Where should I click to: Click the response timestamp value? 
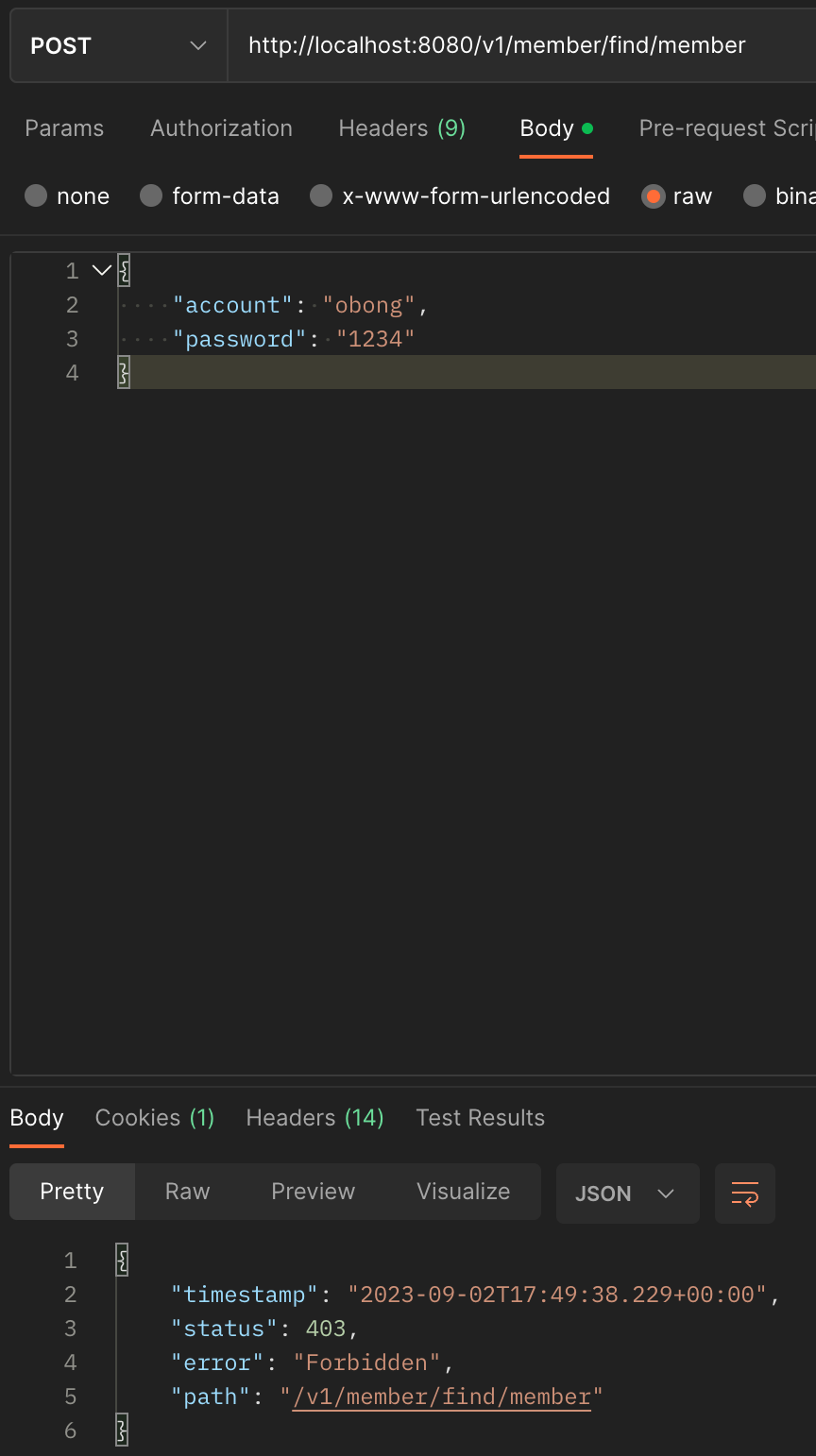click(x=557, y=1295)
